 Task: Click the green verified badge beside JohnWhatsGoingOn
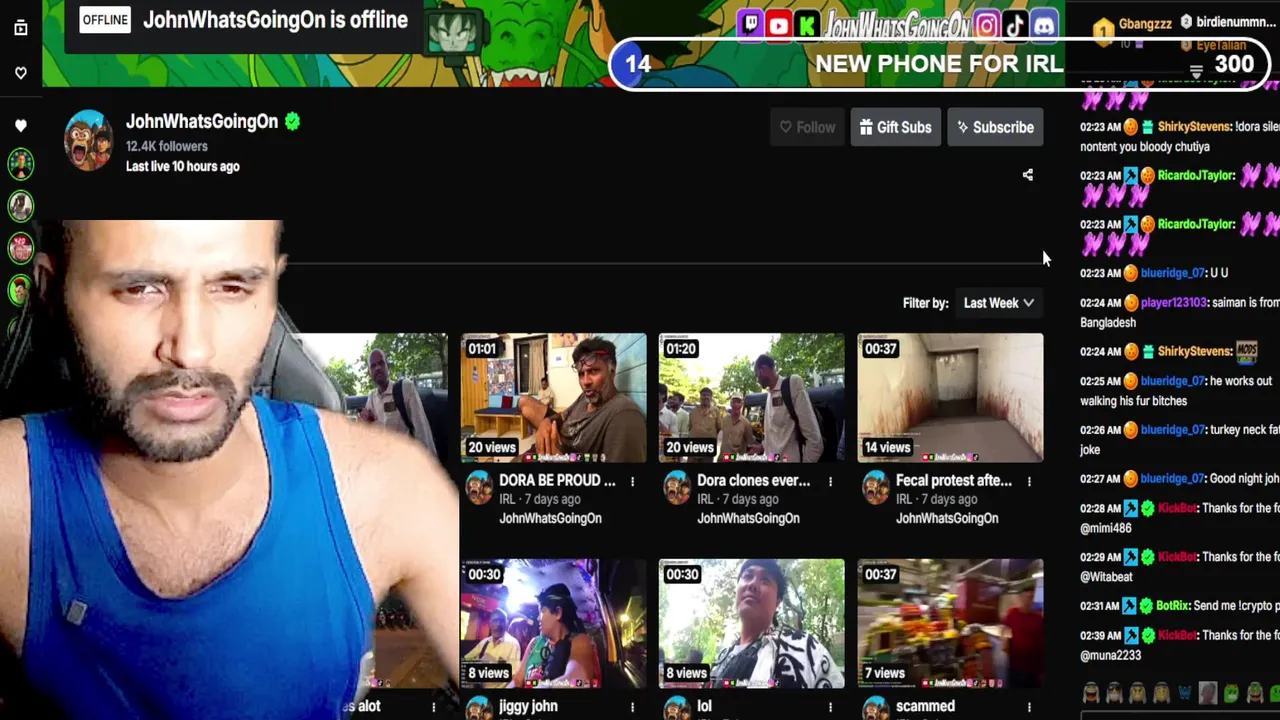[x=292, y=121]
